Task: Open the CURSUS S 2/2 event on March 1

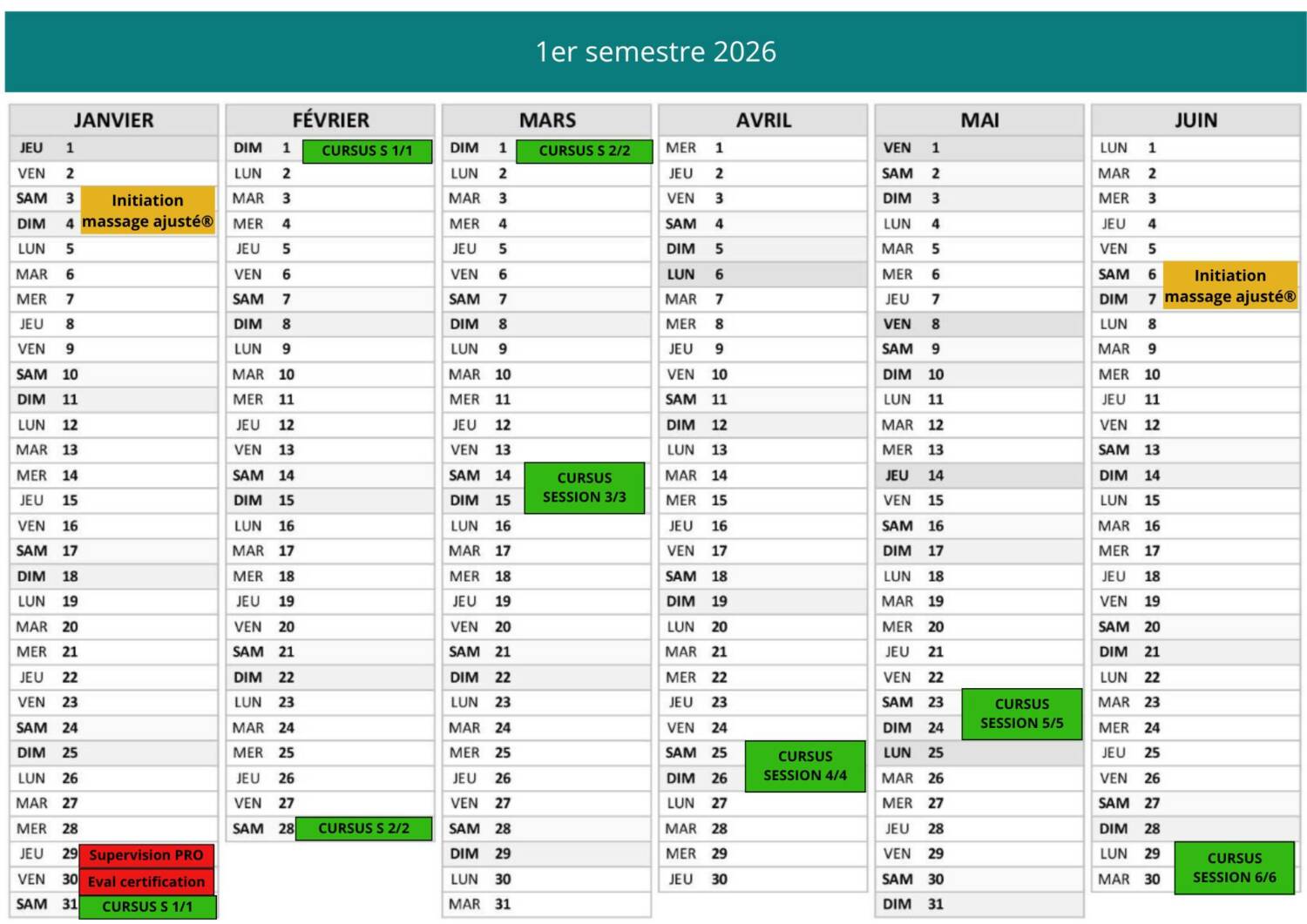Action: [584, 151]
